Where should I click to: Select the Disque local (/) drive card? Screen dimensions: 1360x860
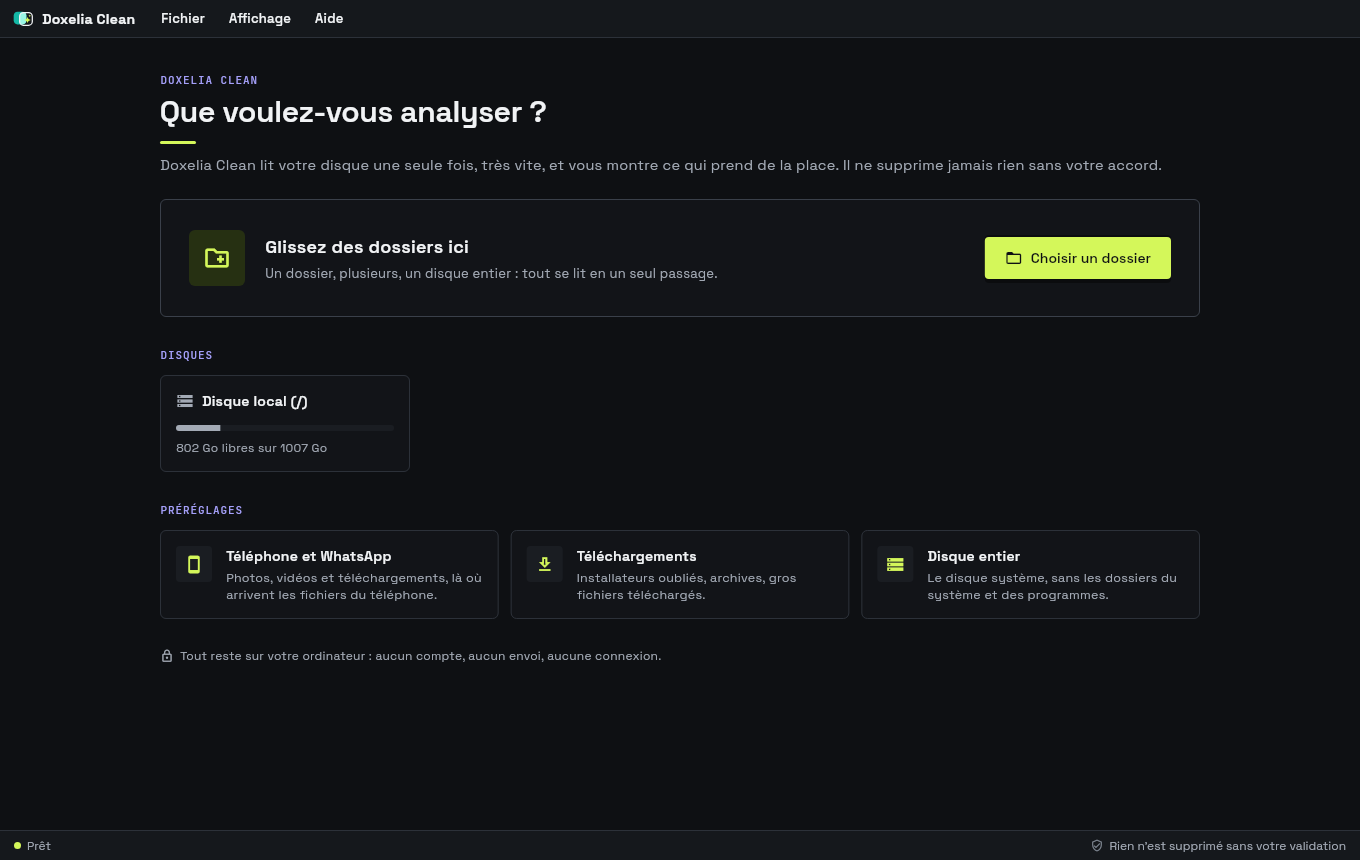(285, 423)
